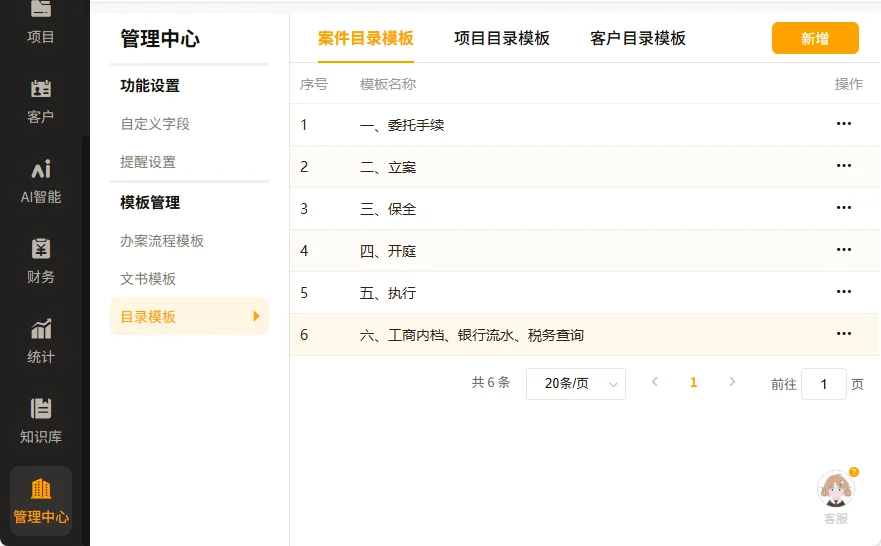Screen dimensions: 881x546
Task: Go to the next page arrow
Action: 732,383
